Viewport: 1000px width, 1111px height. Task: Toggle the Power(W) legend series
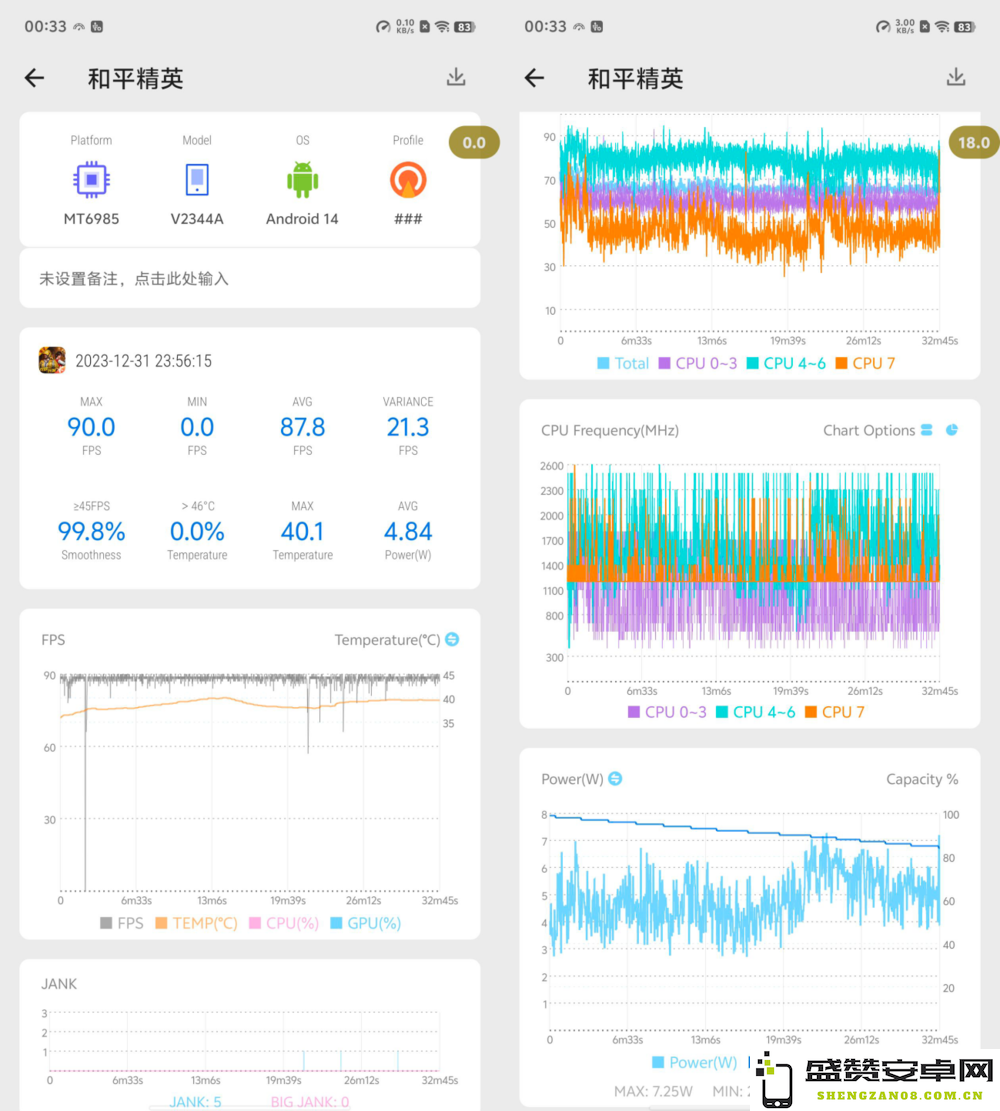coord(695,1062)
